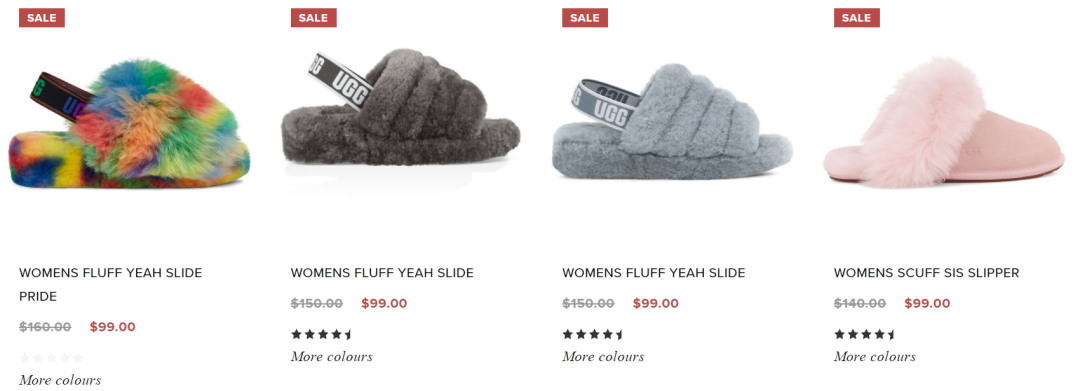
Task: Open title link below dark grey slide
Action: click(382, 273)
